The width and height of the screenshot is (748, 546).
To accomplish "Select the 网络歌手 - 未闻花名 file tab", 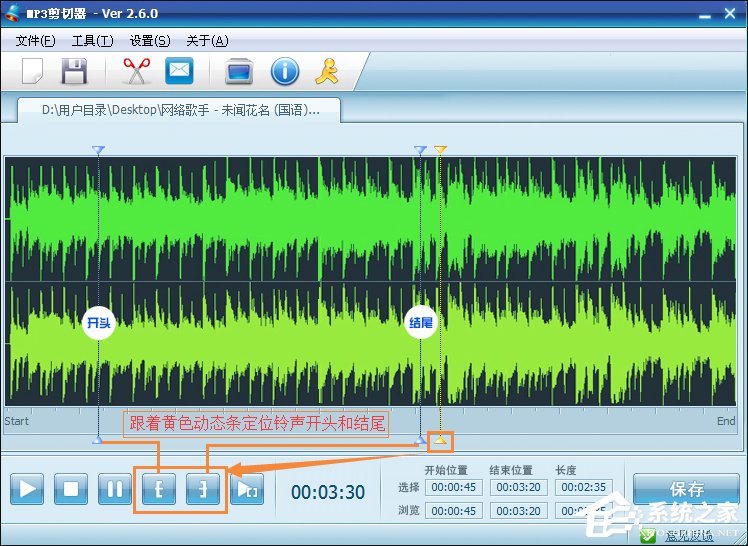I will (180, 110).
